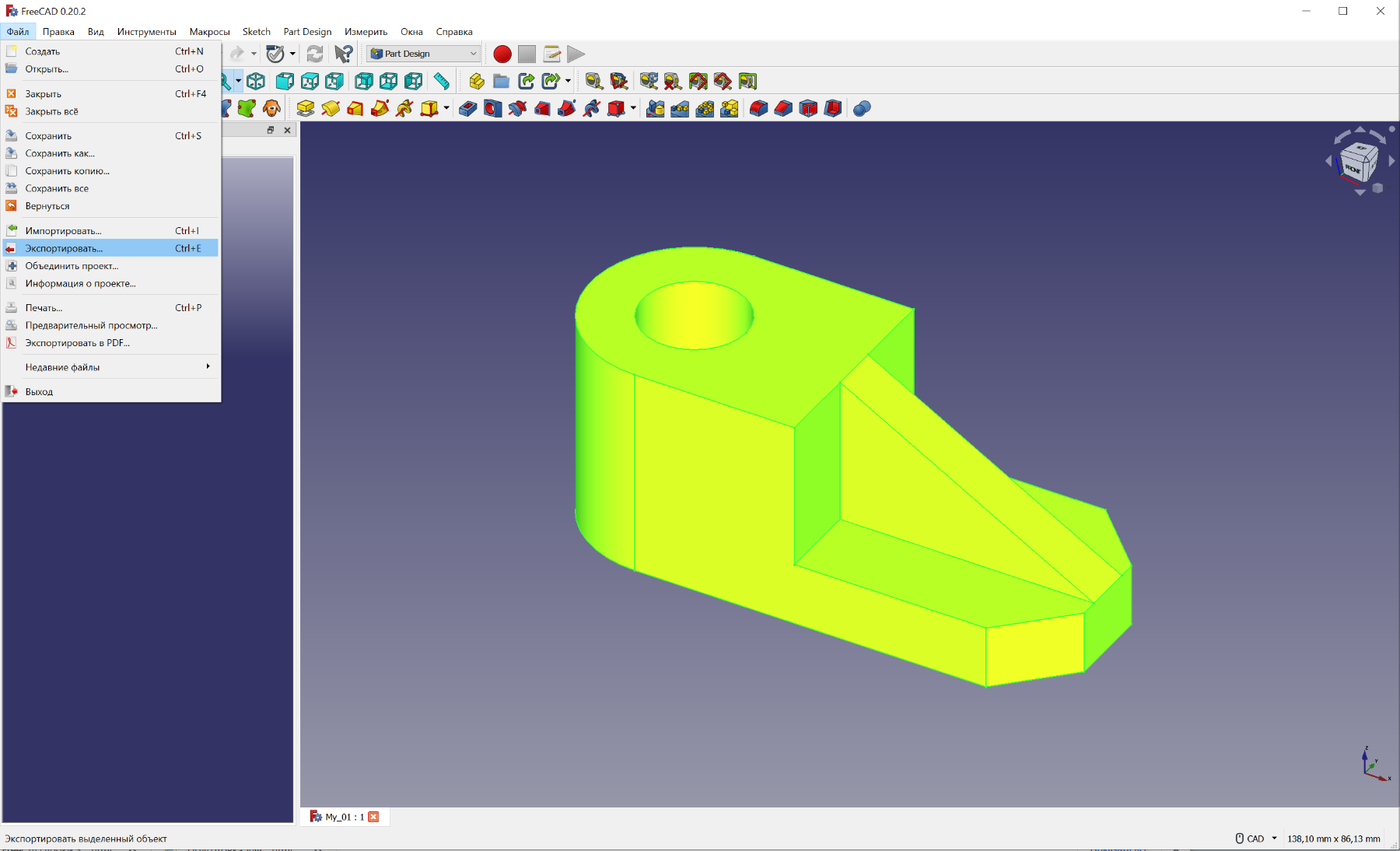Click the navigation cube in viewport

coord(1359,162)
